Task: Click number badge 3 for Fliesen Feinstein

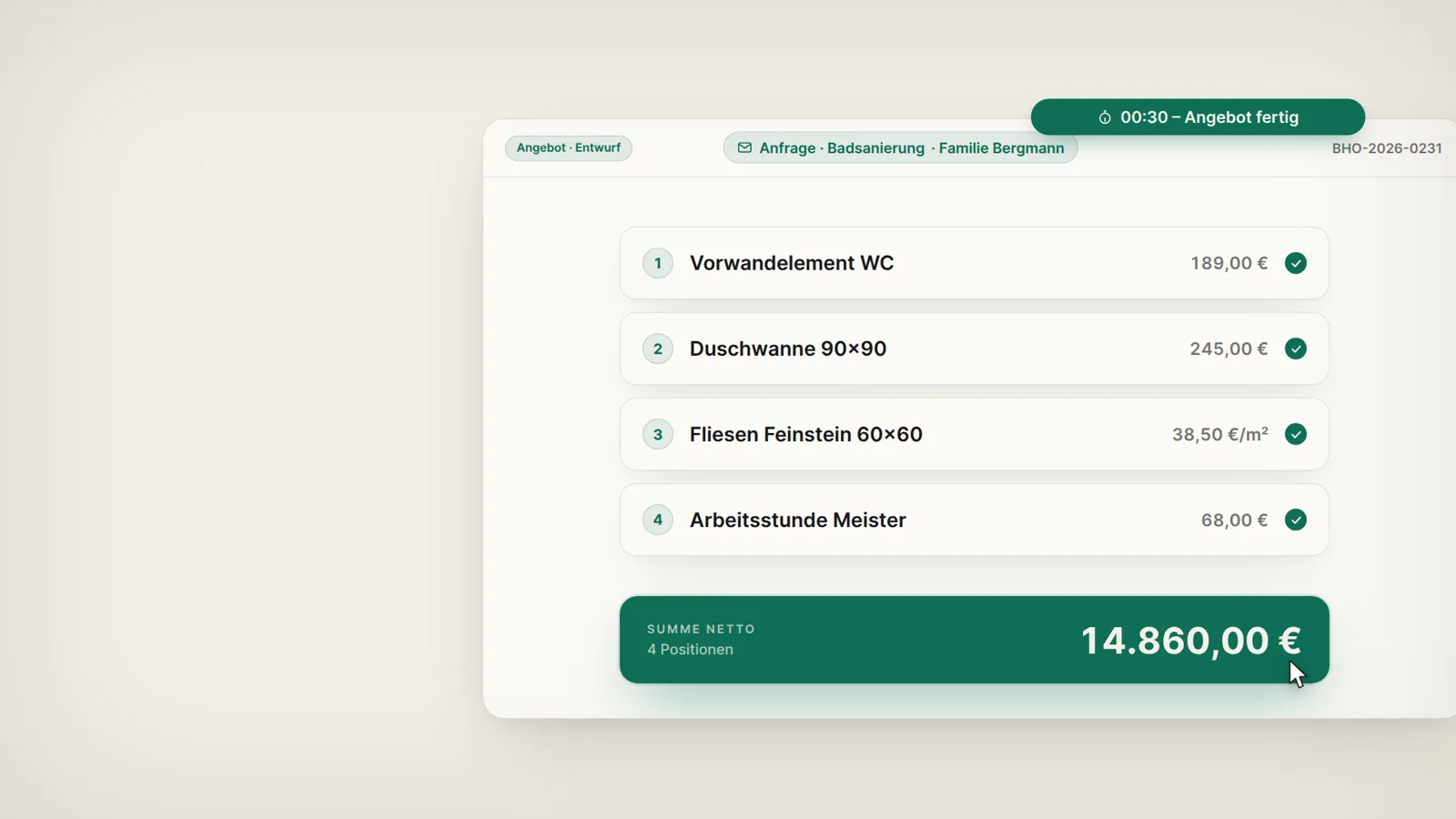Action: point(658,434)
